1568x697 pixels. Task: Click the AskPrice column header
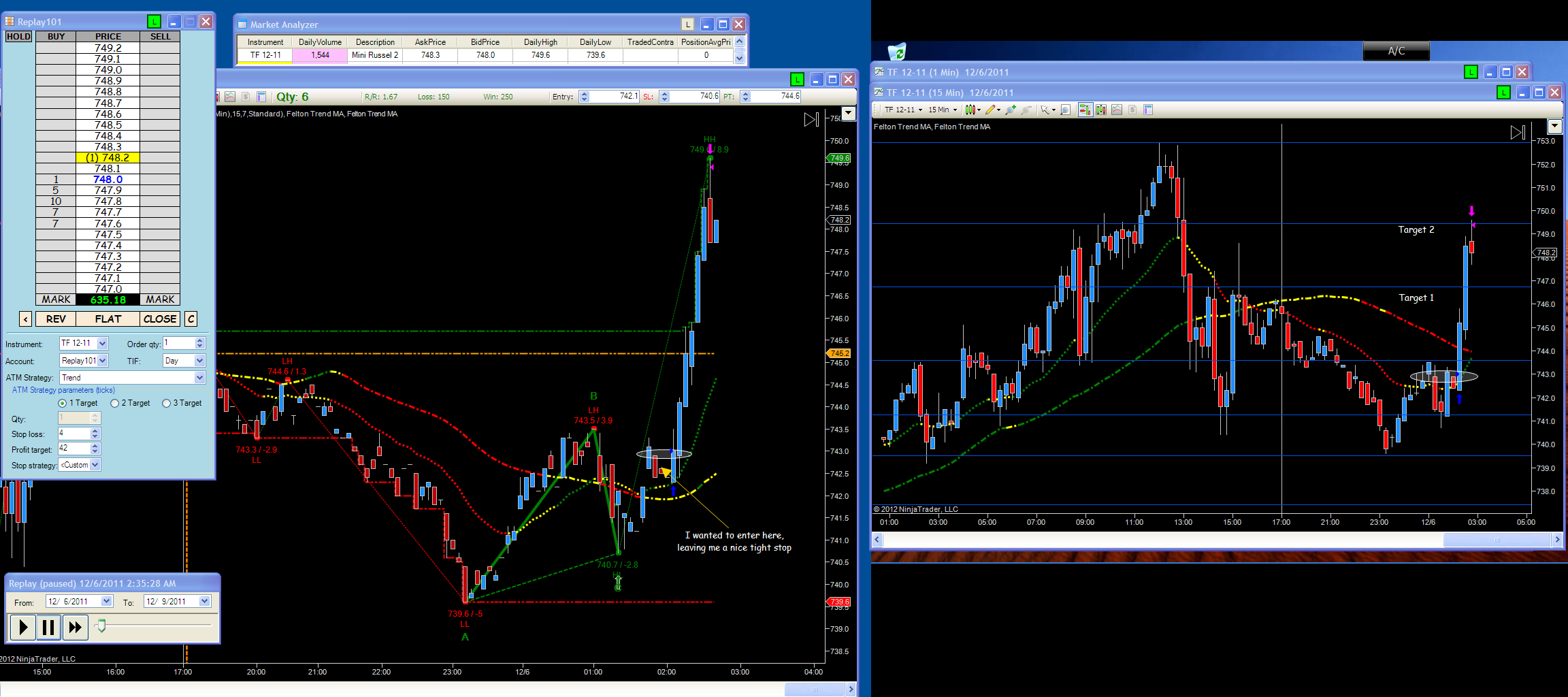point(430,42)
